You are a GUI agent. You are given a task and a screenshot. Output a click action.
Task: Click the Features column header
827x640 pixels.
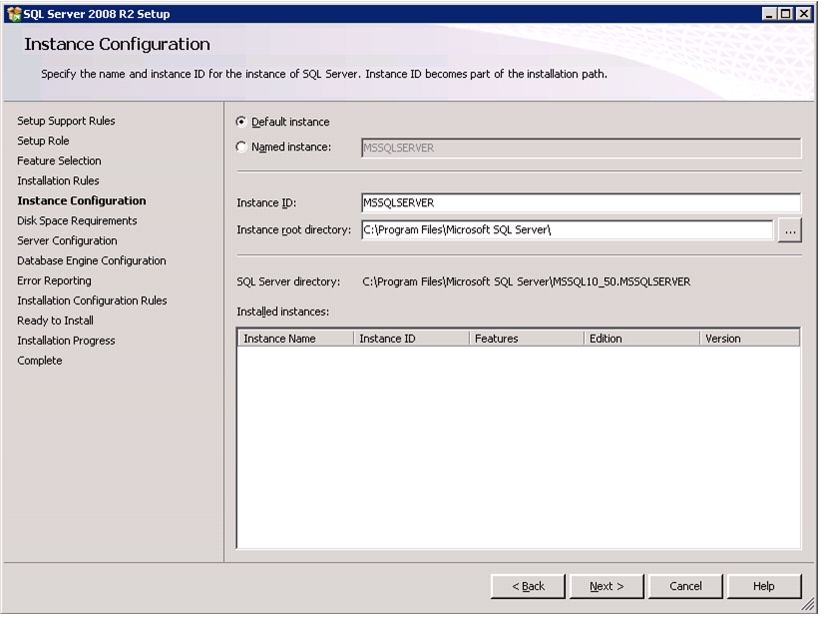pos(526,338)
